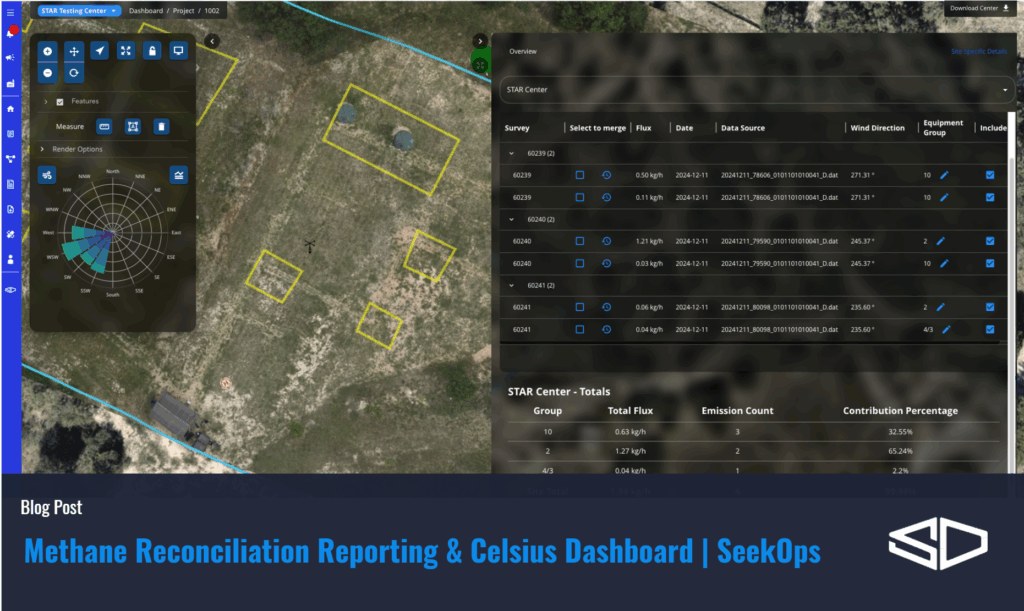Open history for the 0.50 kg/h flux row

(x=606, y=175)
